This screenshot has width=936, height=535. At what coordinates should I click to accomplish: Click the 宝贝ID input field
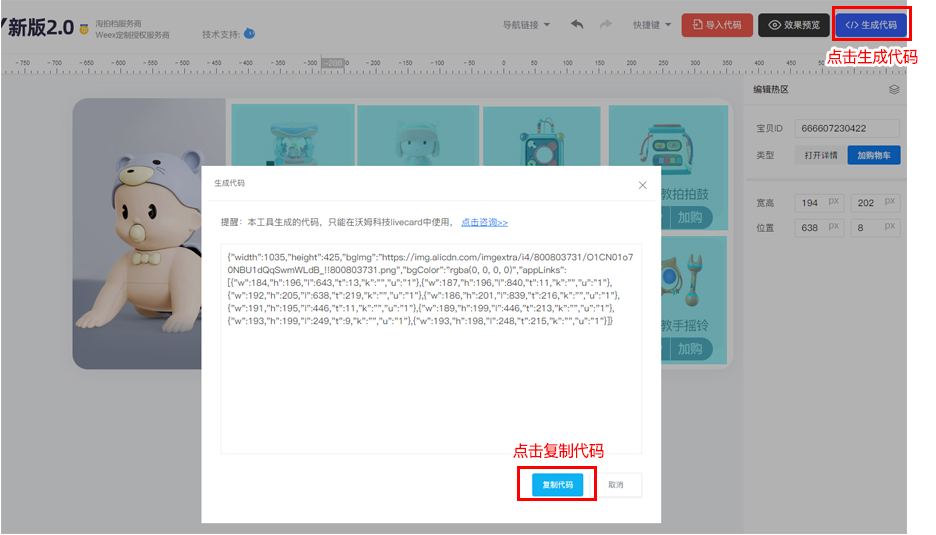(846, 128)
